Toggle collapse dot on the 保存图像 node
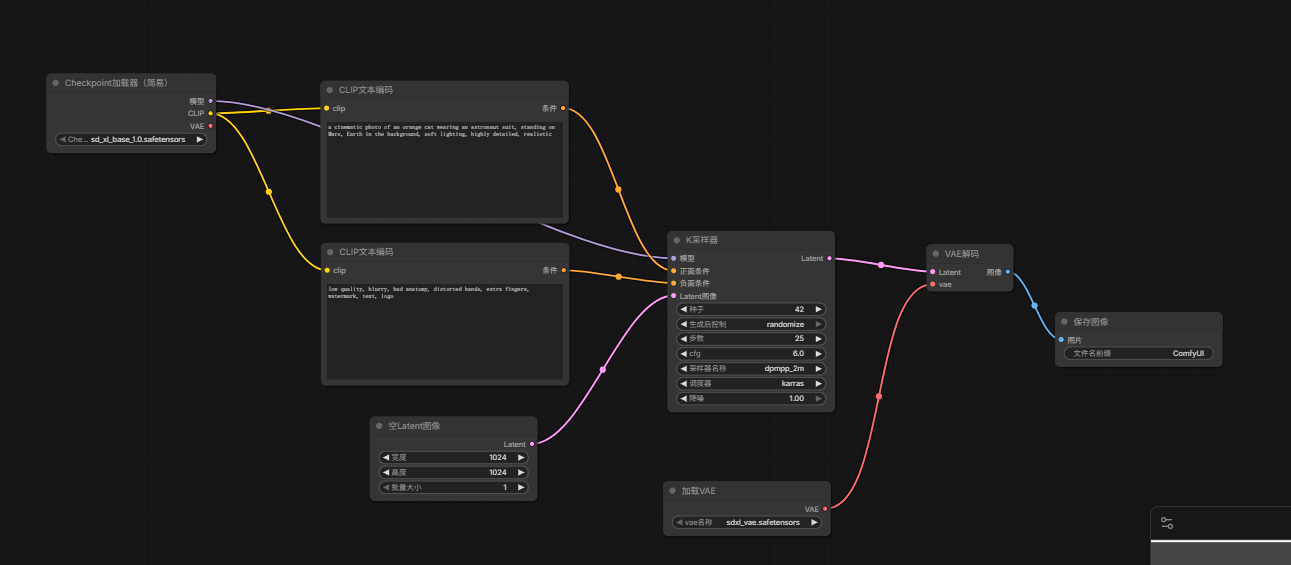Image resolution: width=1291 pixels, height=565 pixels. pos(1064,322)
